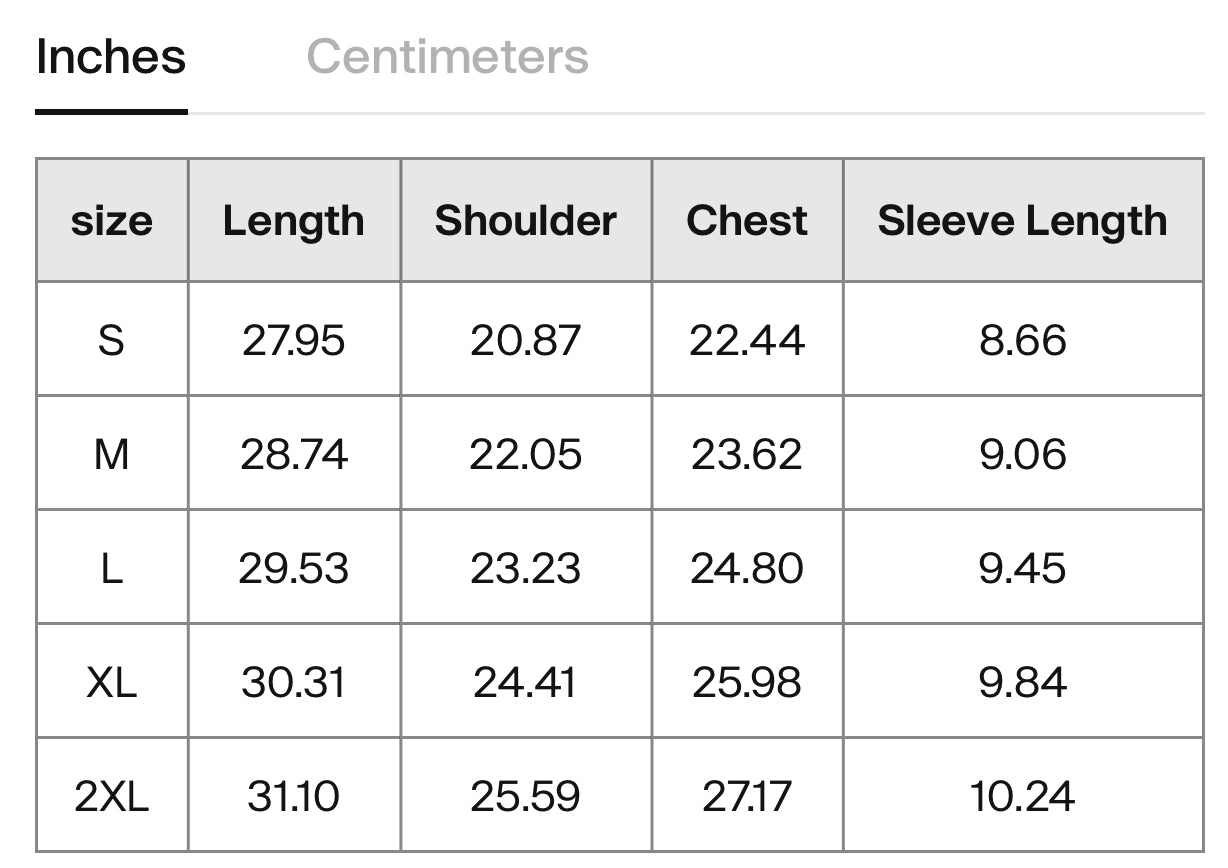The width and height of the screenshot is (1228, 868).
Task: Select the XL size row label
Action: pos(112,681)
